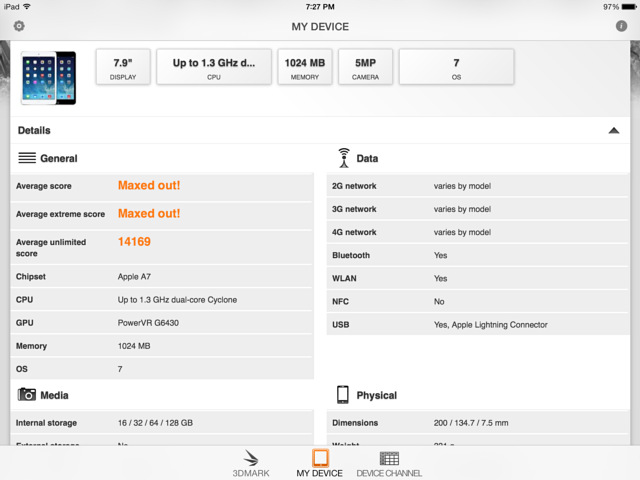Screen dimensions: 640x480
Task: Tap the 'Dimensions' row label
Action: pos(355,423)
